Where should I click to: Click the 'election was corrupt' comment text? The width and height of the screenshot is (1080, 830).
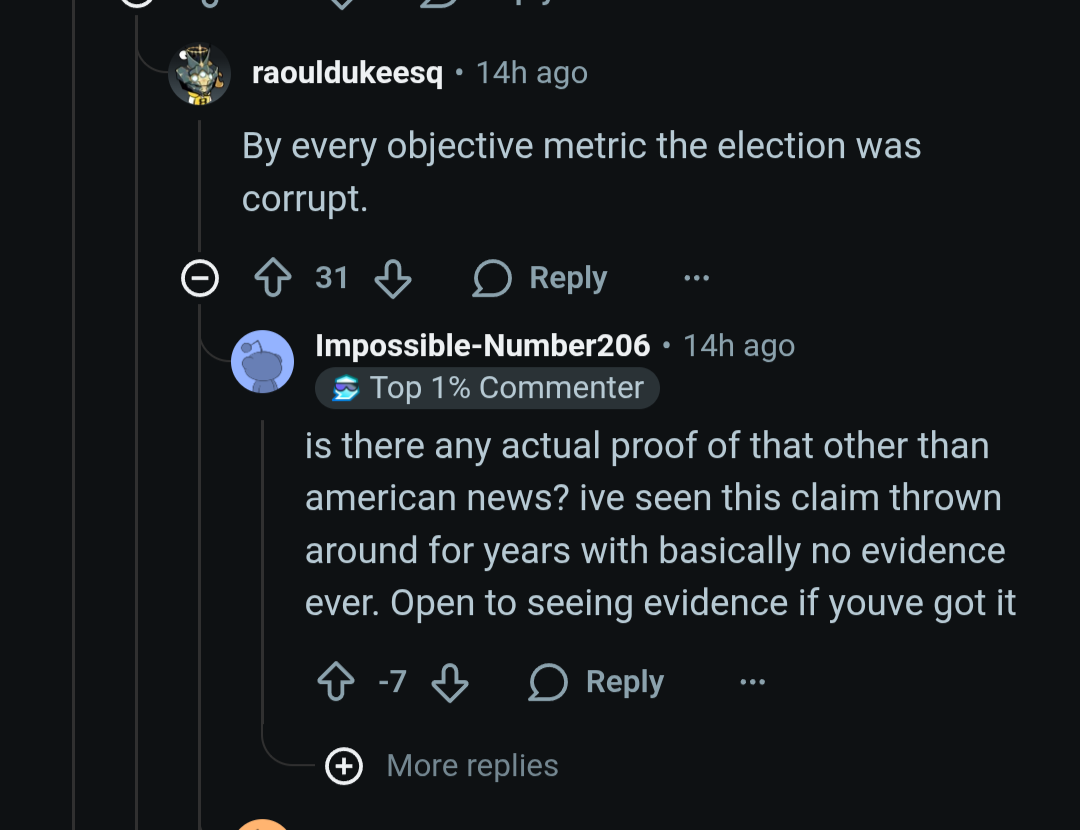coord(580,172)
